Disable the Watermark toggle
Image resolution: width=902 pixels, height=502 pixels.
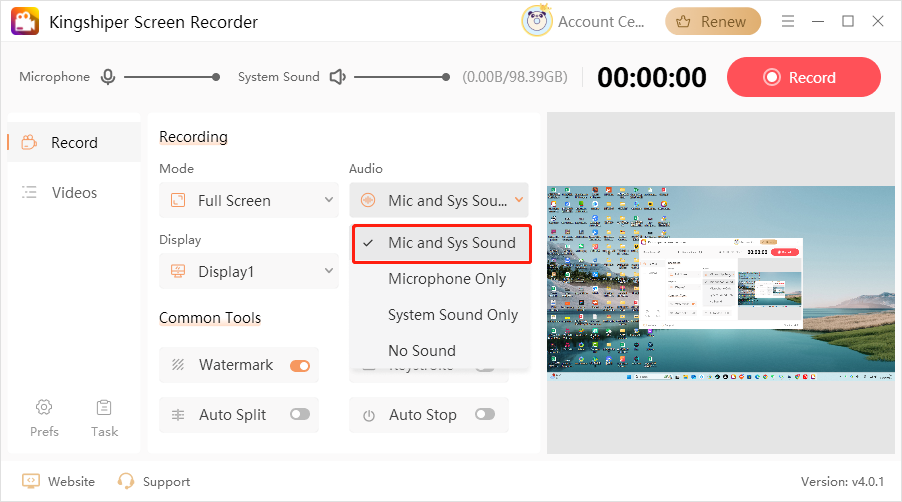tap(300, 365)
